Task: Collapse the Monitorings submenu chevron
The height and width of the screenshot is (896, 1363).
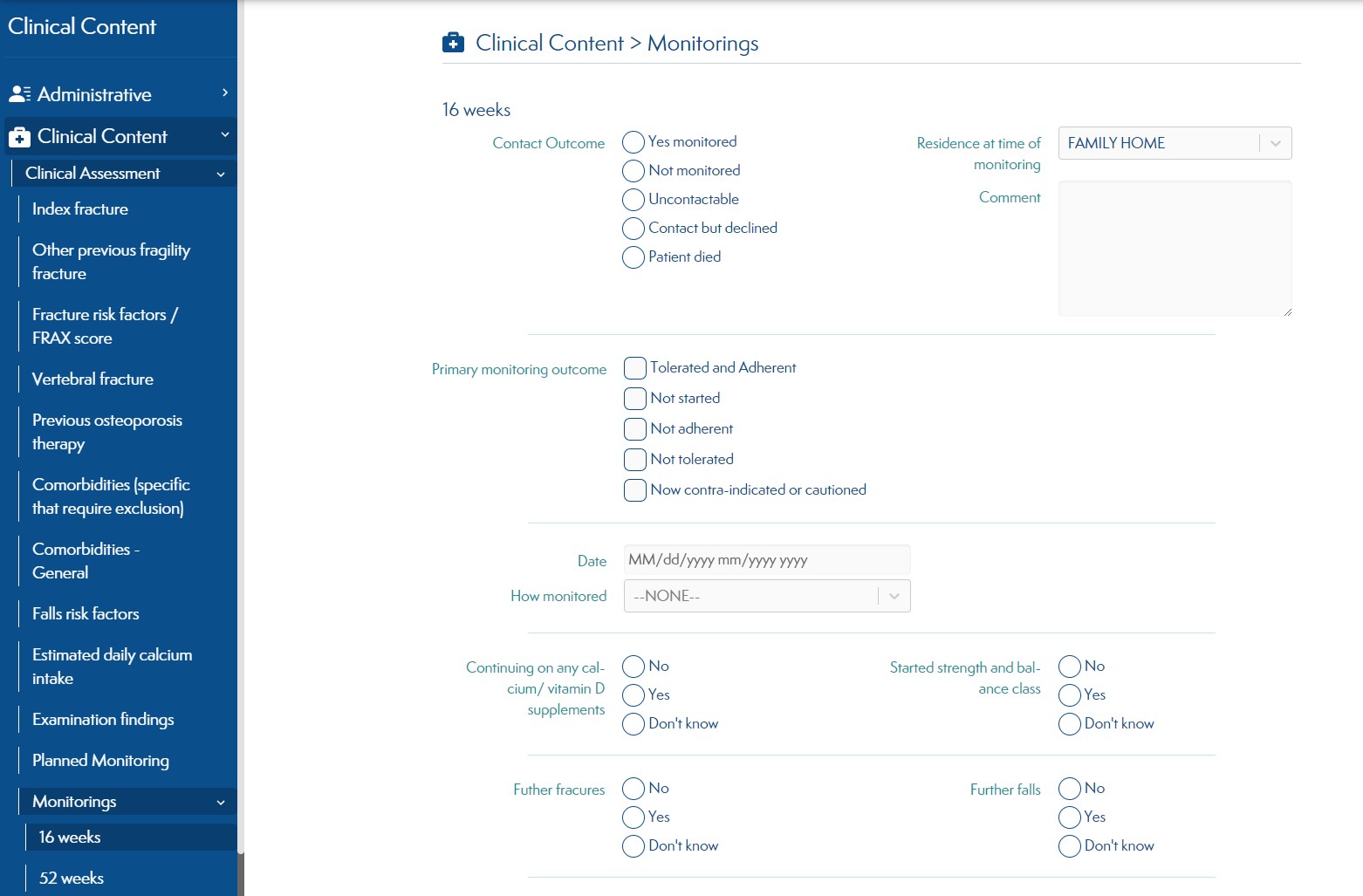Action: coord(221,803)
